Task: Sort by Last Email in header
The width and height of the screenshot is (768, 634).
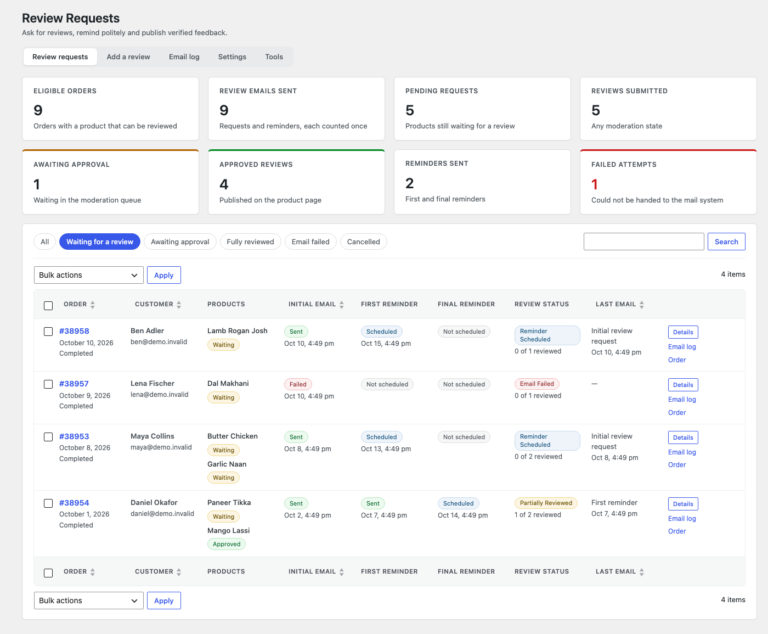Action: (620, 304)
